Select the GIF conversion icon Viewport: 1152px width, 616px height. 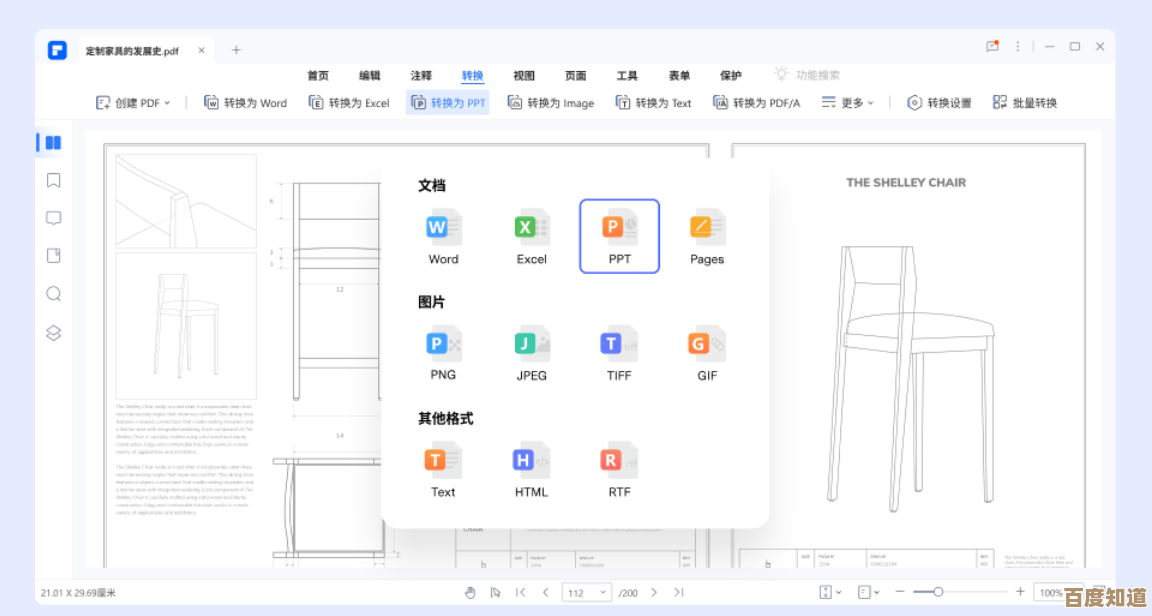point(705,343)
